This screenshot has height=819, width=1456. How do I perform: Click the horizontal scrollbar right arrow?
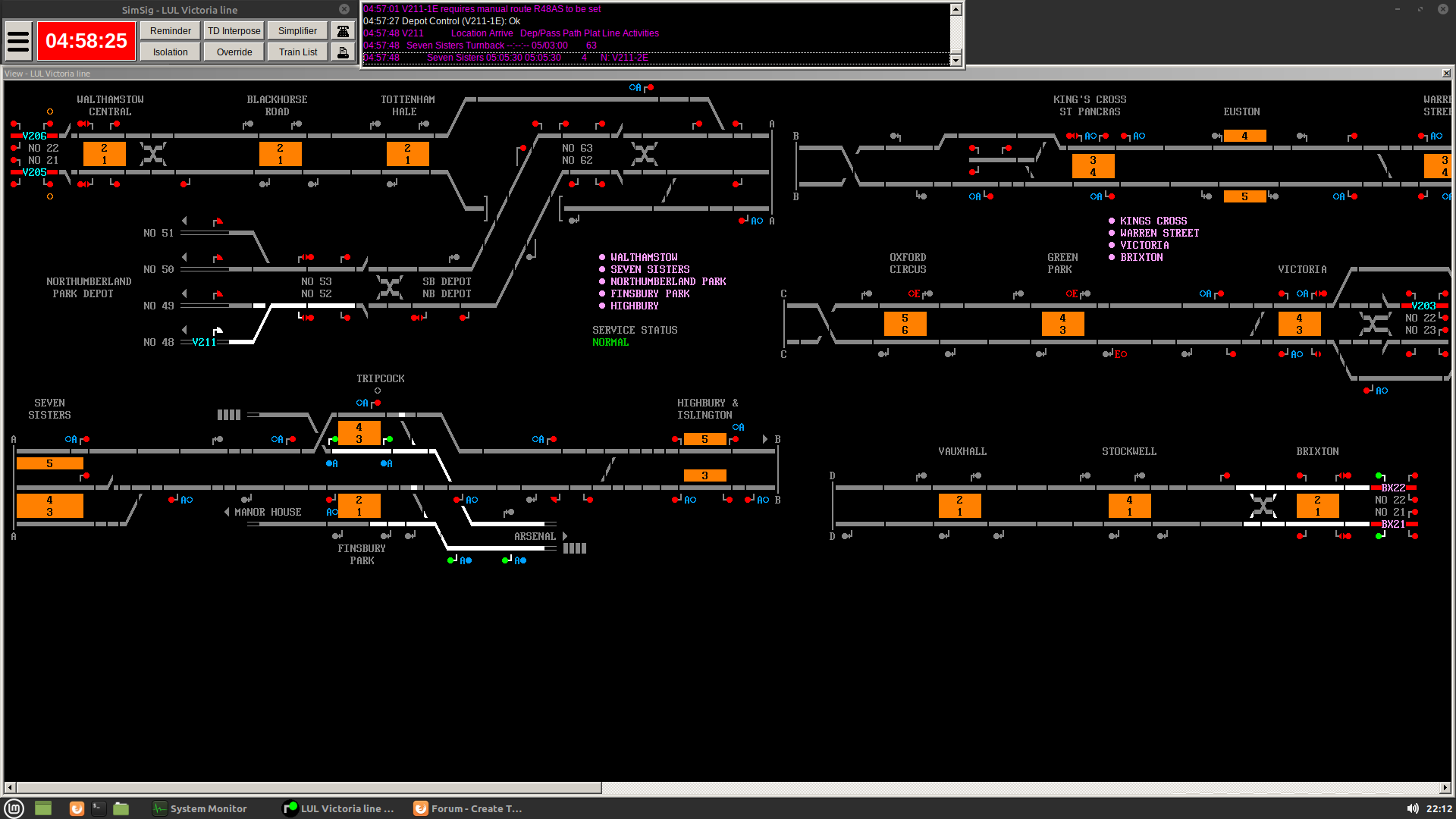tap(1445, 788)
